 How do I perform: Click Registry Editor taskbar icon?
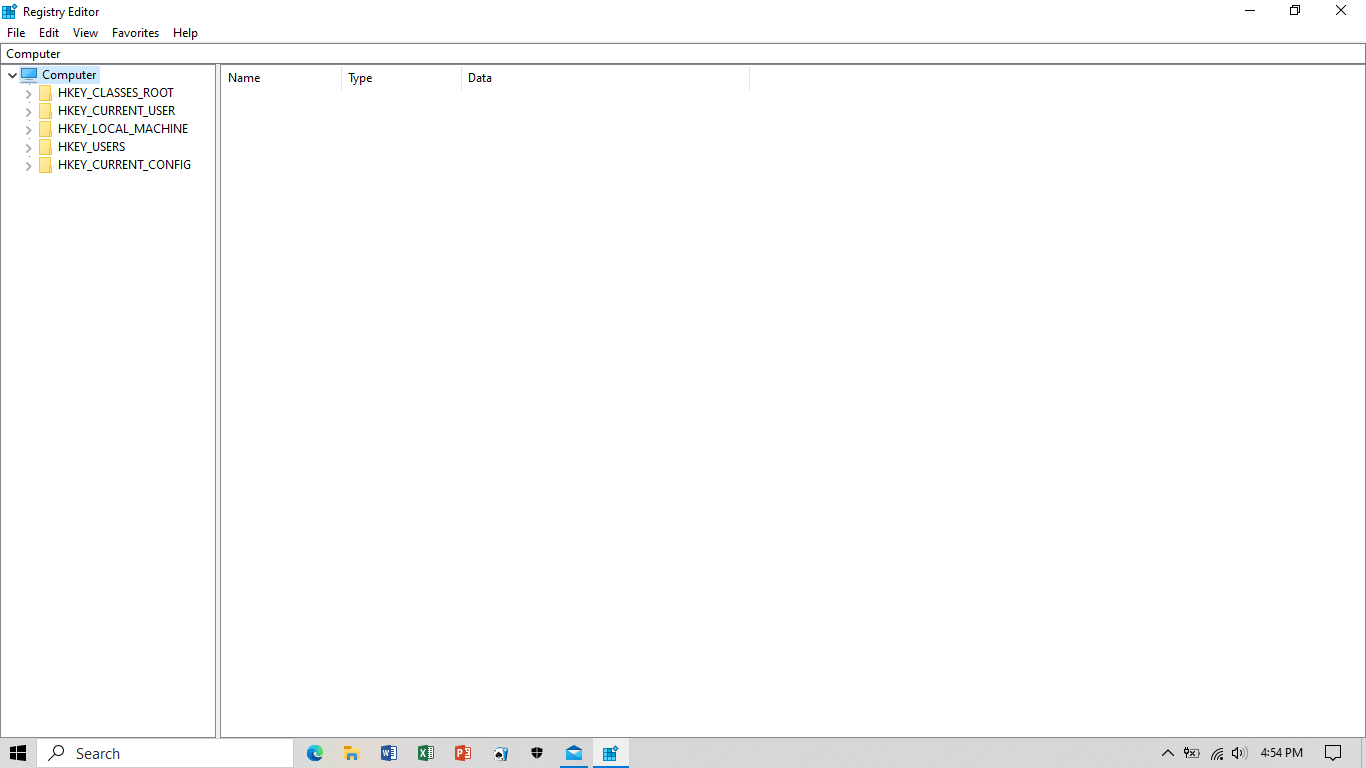(611, 753)
